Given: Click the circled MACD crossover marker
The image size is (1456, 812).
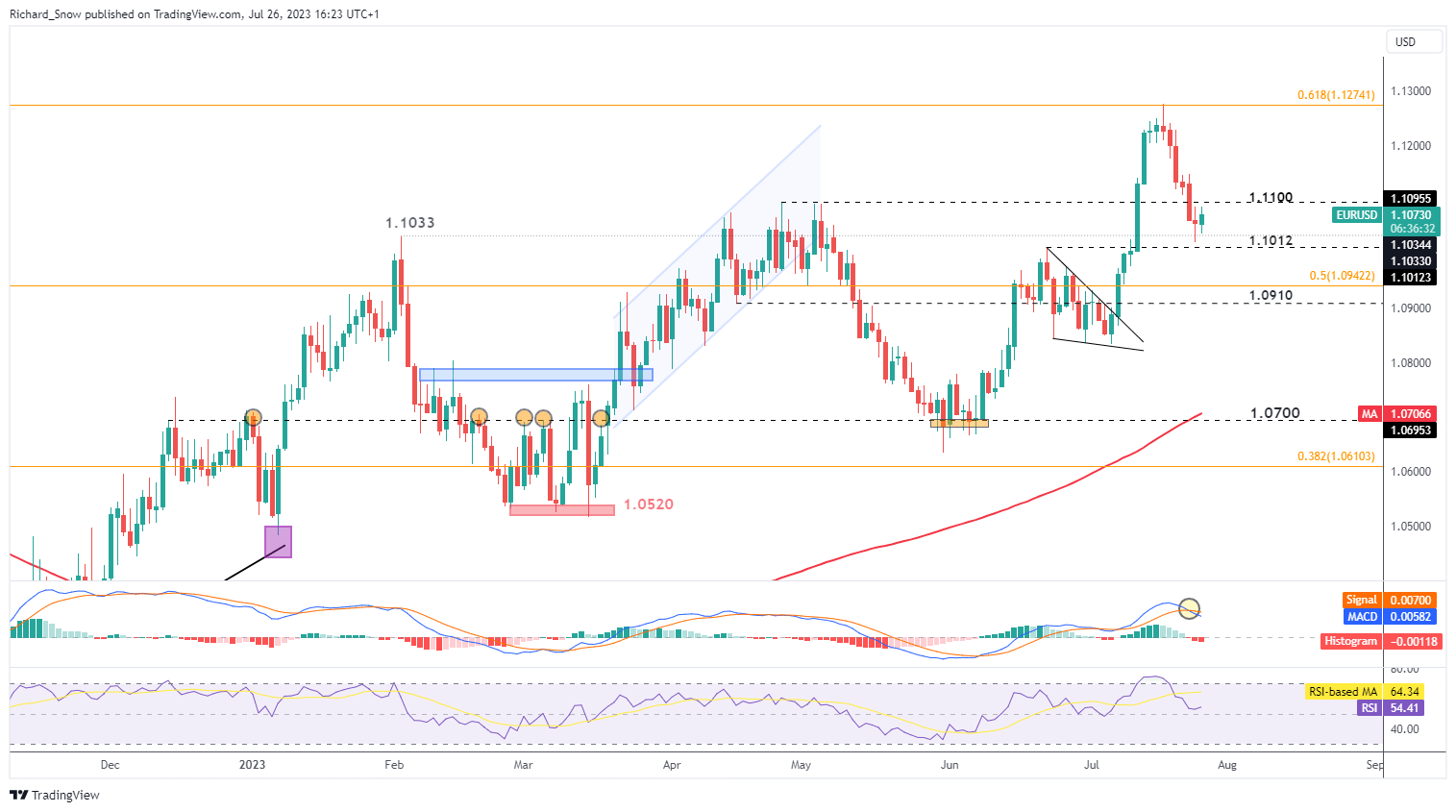Looking at the screenshot, I should point(1190,608).
